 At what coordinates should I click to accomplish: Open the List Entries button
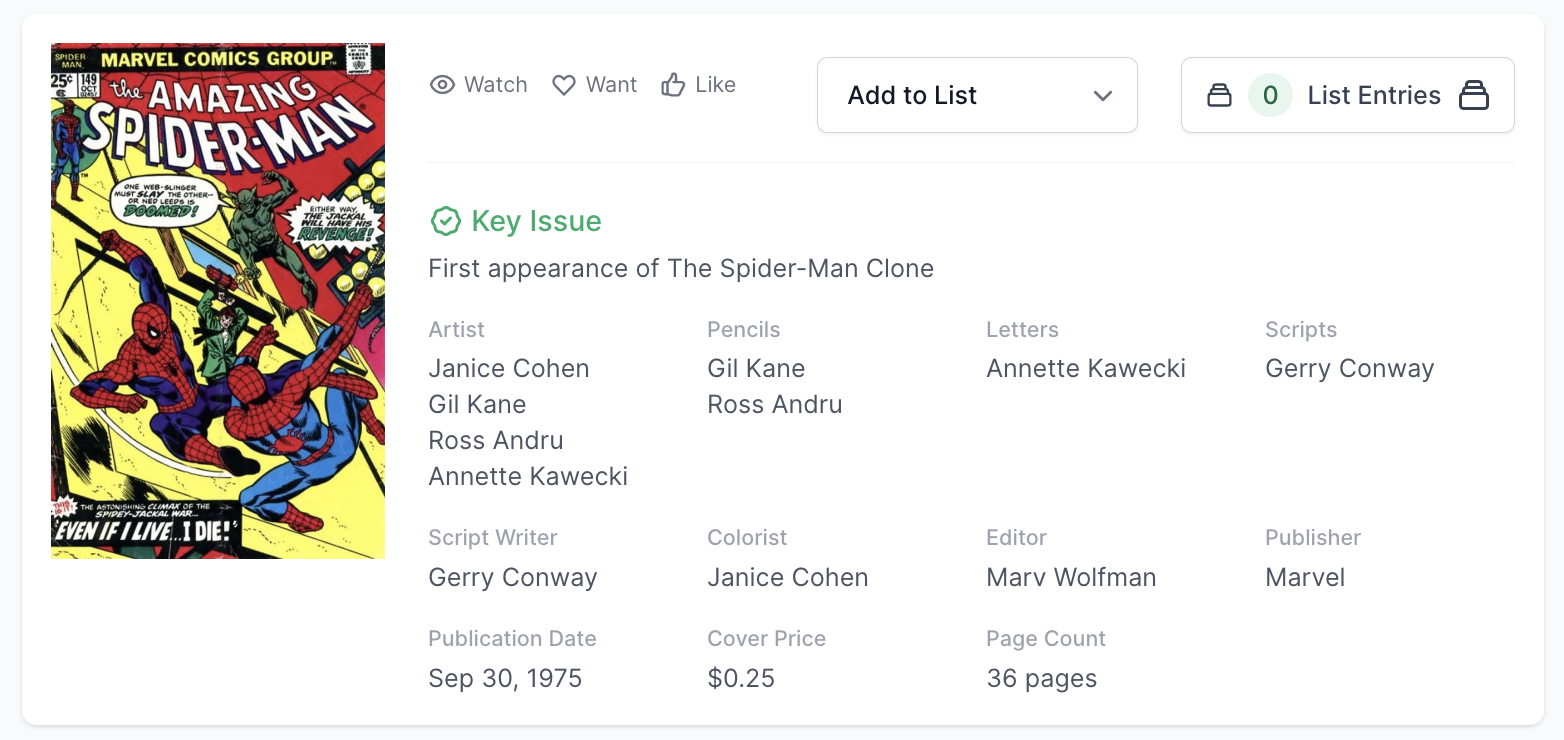click(1347, 96)
